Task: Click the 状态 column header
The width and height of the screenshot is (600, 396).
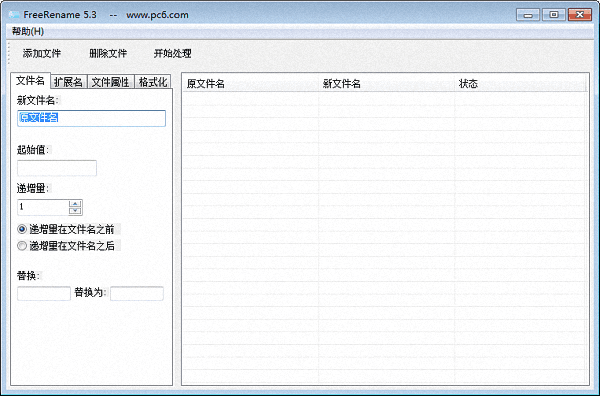Action: point(520,83)
